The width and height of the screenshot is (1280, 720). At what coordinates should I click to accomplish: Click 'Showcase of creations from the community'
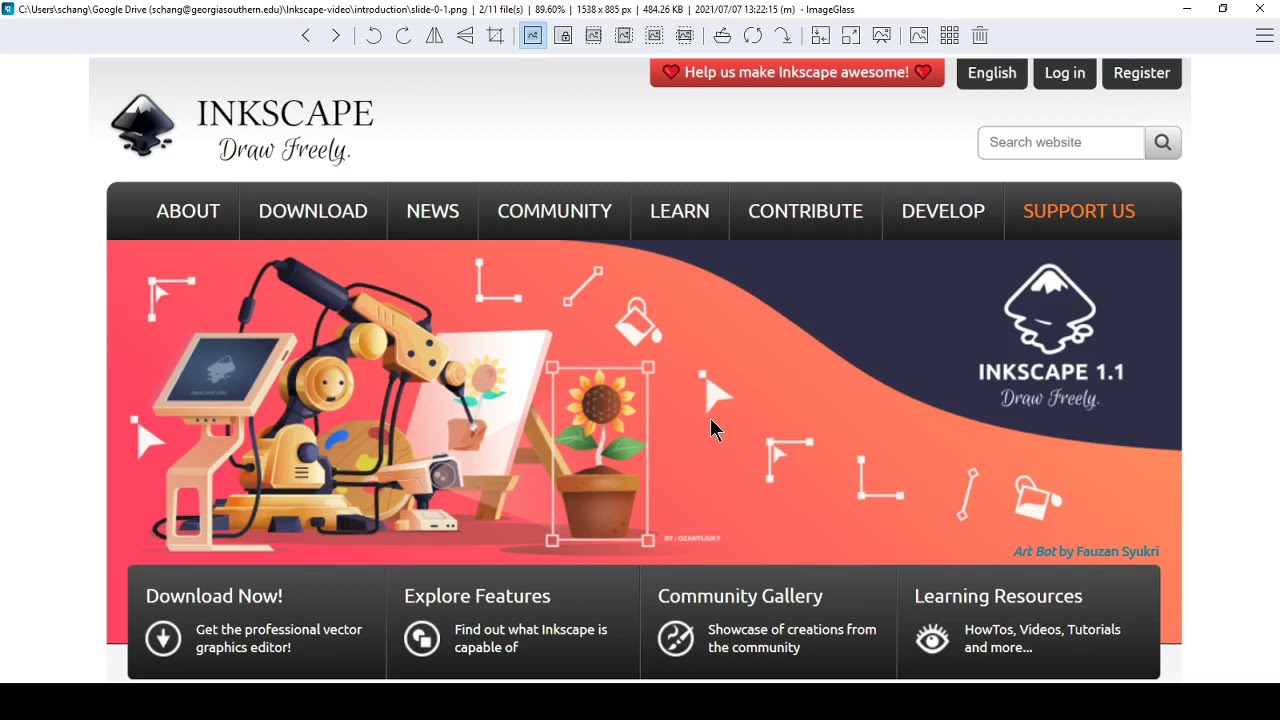pos(792,638)
